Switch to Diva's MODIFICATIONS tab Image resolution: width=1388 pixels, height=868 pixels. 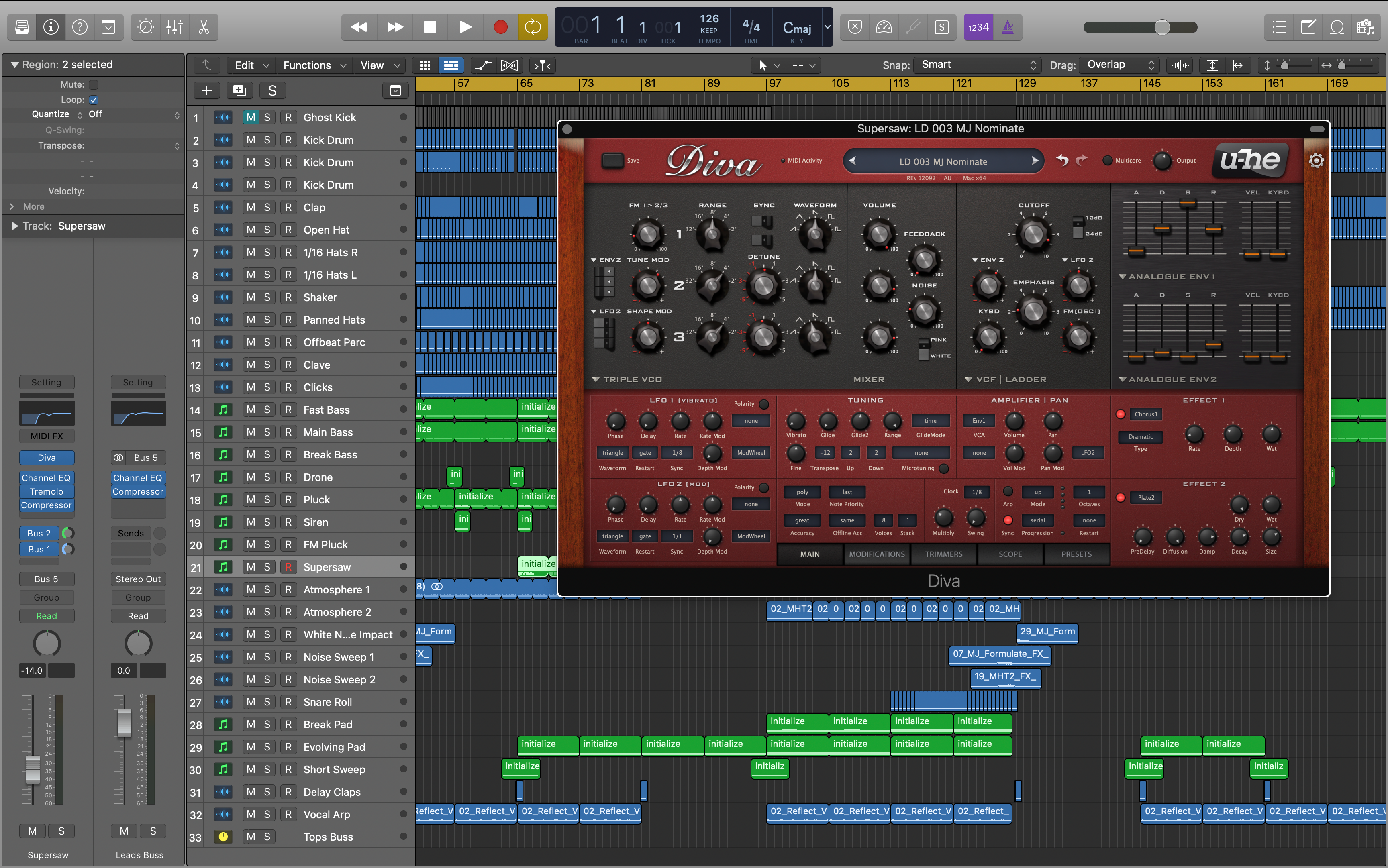[x=876, y=554]
